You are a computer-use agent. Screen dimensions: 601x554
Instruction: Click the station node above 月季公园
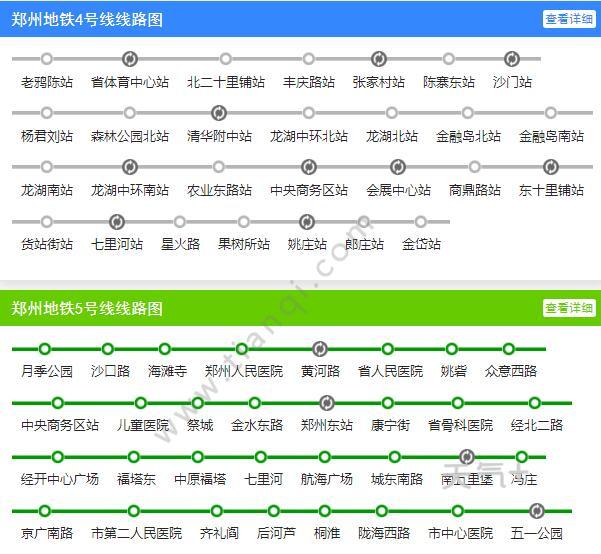coord(45,349)
